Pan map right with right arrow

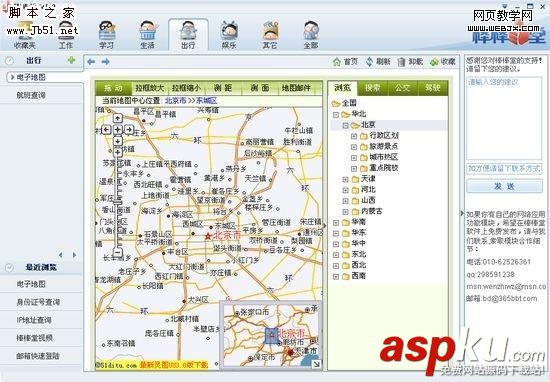129,130
